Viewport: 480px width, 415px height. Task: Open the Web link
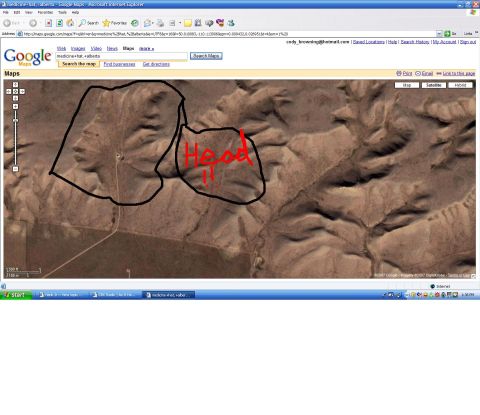61,49
